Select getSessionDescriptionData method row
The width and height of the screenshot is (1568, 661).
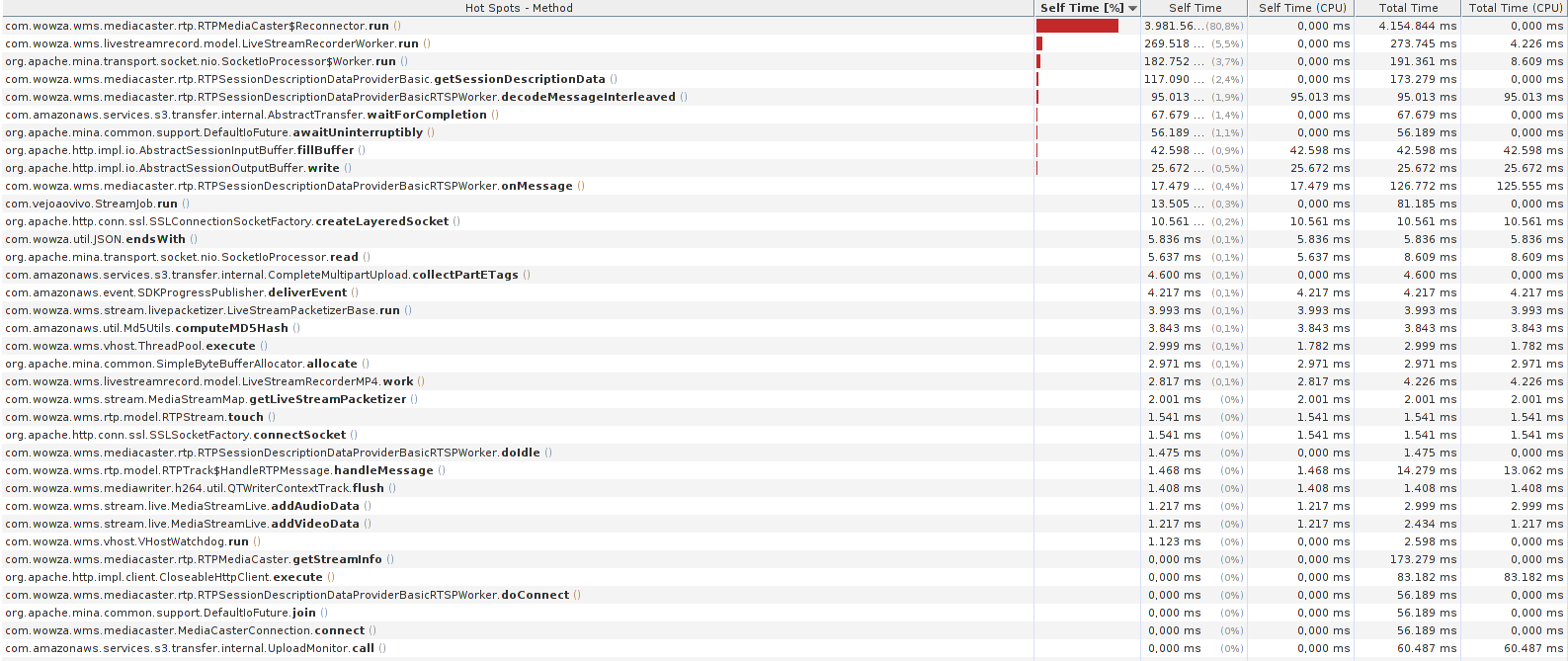tap(784, 79)
